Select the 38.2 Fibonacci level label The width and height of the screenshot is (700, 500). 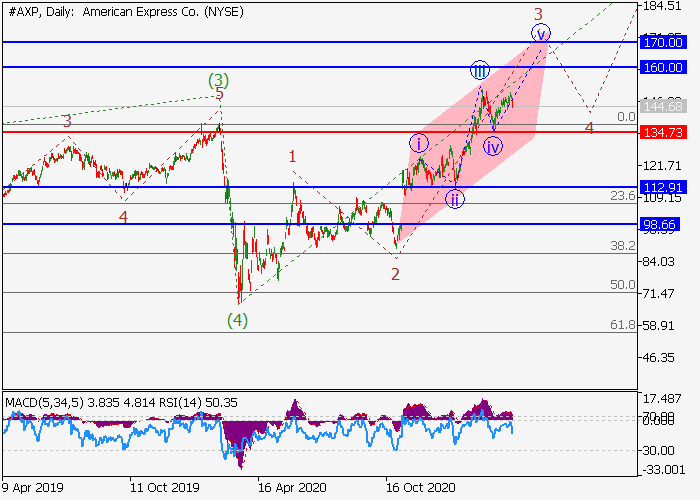(x=623, y=246)
